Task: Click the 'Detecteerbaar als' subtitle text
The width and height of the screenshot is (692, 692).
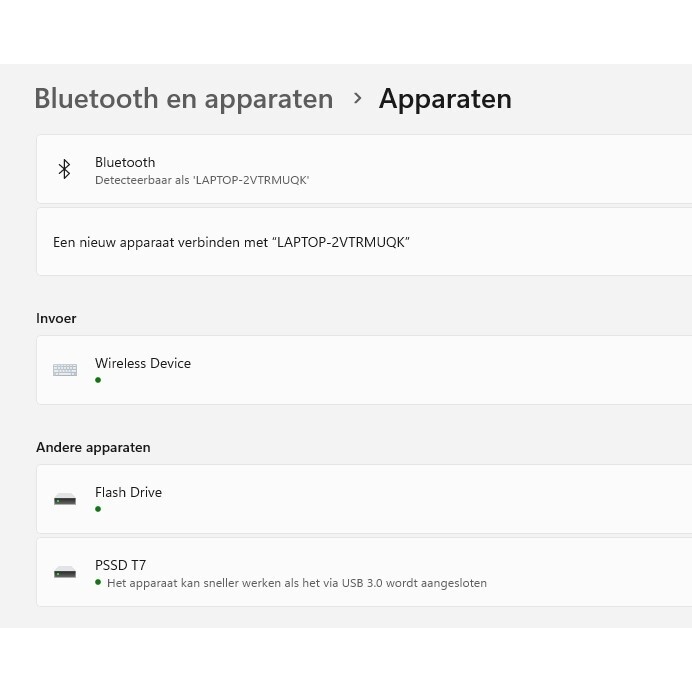Action: [202, 180]
